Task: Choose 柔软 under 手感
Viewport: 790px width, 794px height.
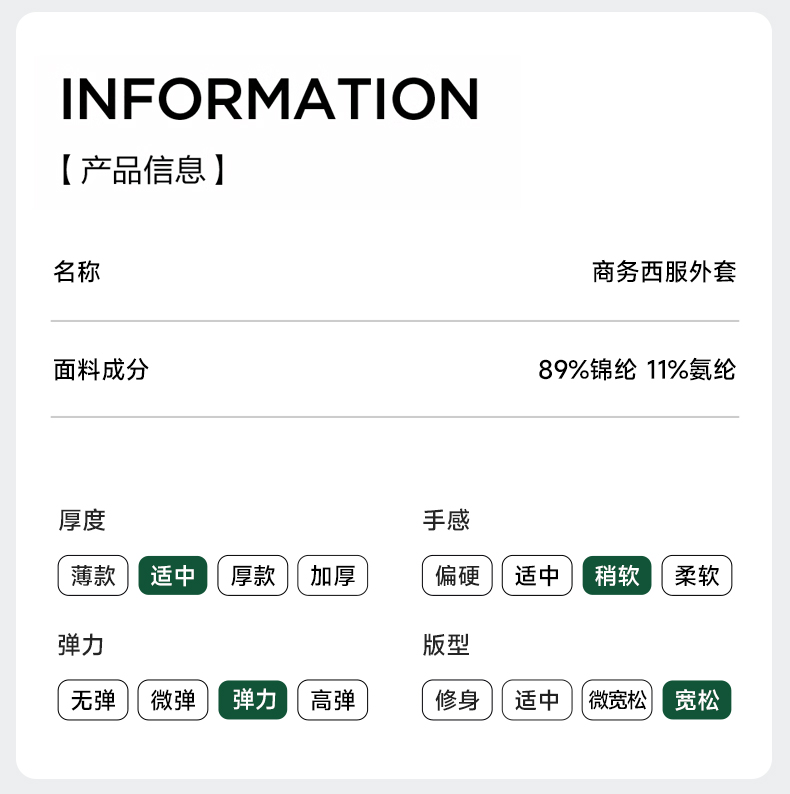Action: pyautogui.click(x=697, y=576)
